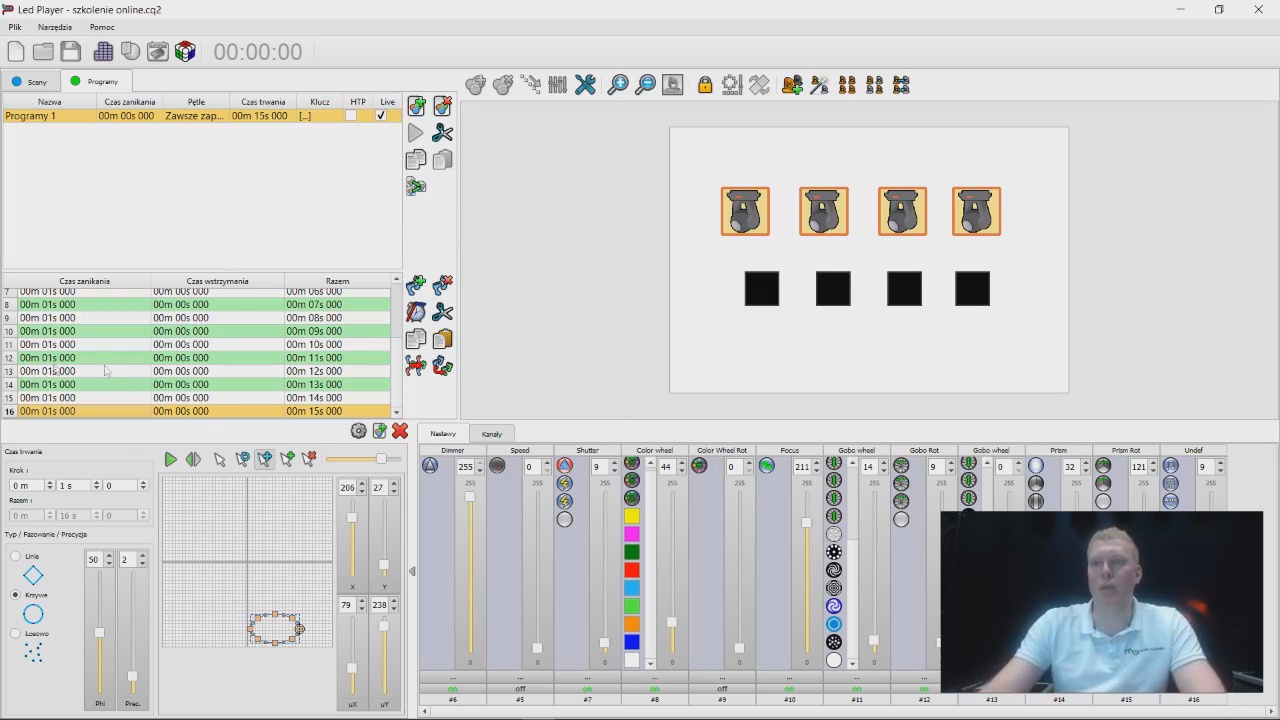Open the Plik menu
The image size is (1280, 720).
(x=15, y=27)
